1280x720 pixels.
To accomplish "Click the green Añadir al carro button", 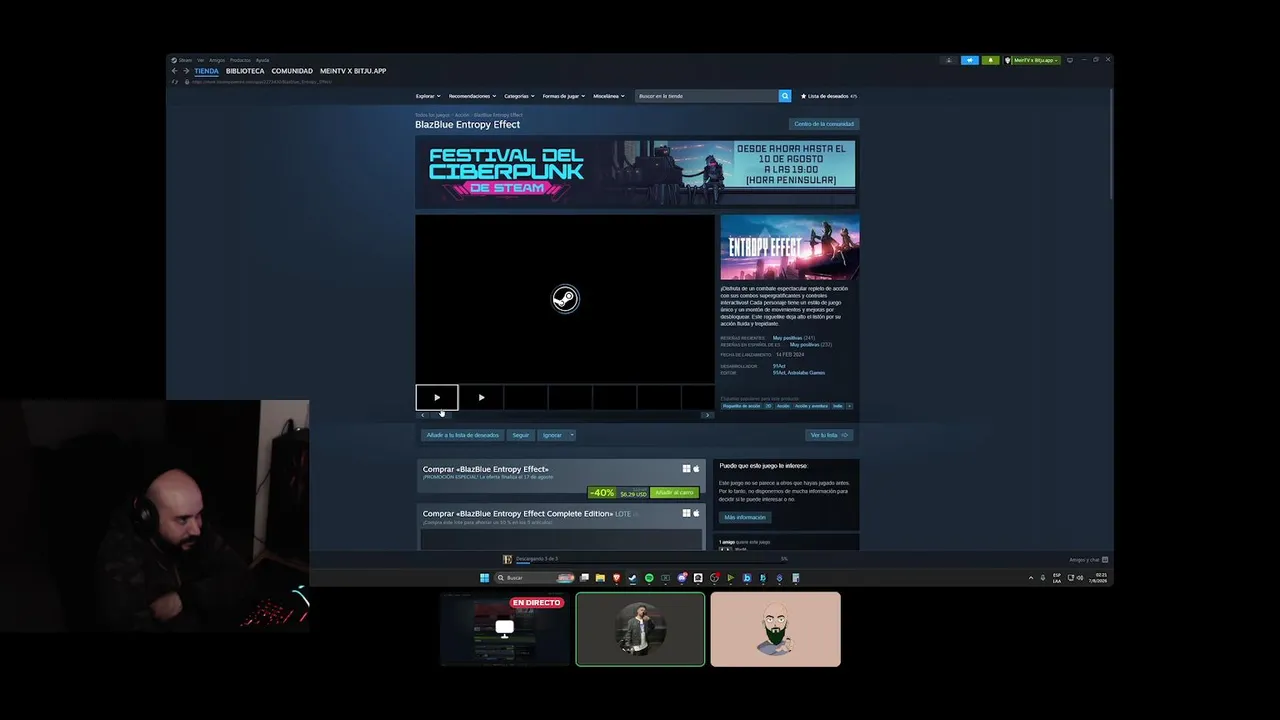I will 674,493.
